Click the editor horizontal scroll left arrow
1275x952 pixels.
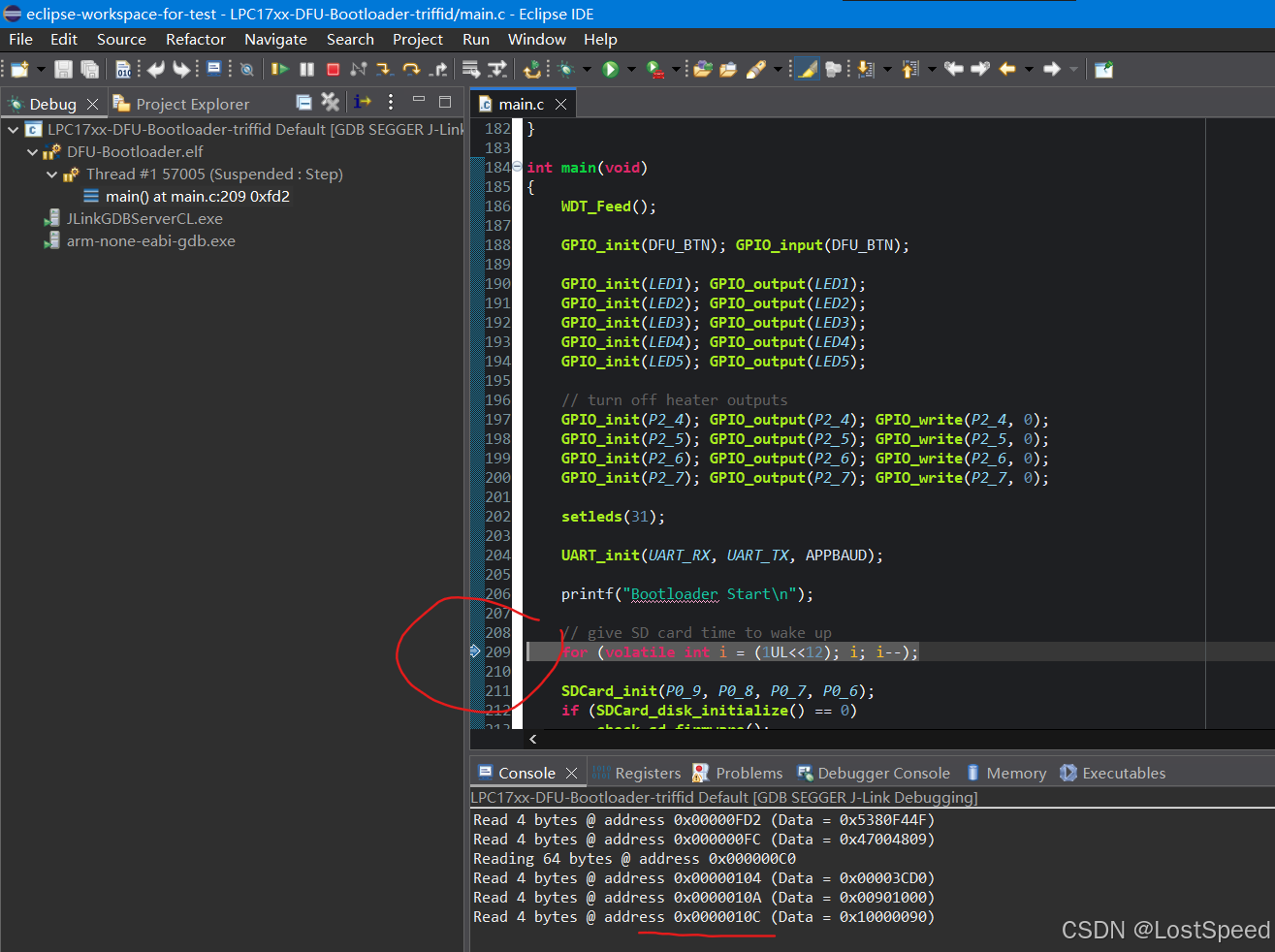point(532,739)
